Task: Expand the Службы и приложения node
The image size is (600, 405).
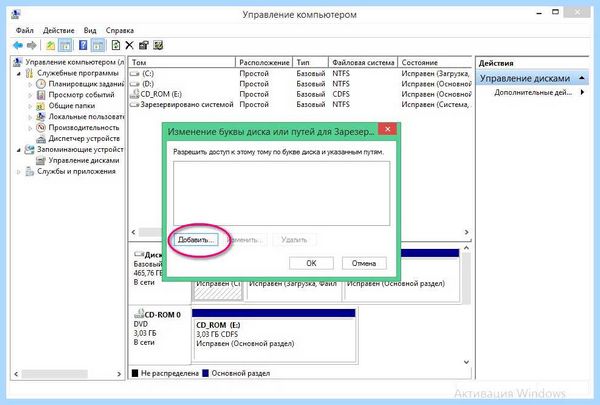Action: coord(19,172)
